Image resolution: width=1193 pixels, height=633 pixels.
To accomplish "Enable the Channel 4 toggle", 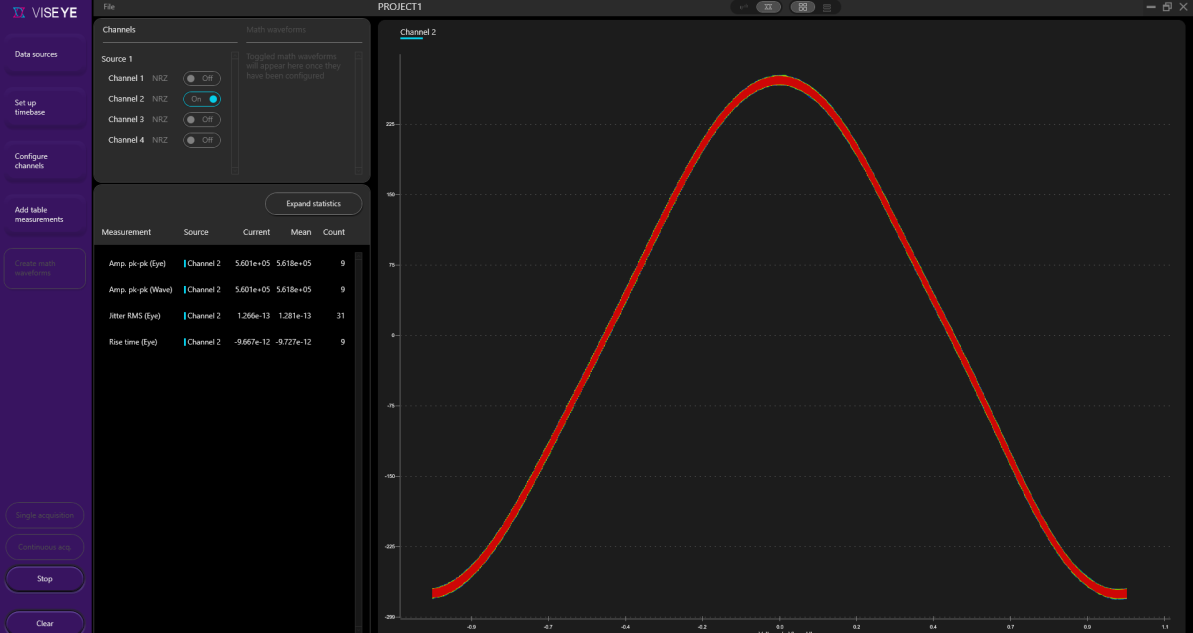I will pos(201,140).
